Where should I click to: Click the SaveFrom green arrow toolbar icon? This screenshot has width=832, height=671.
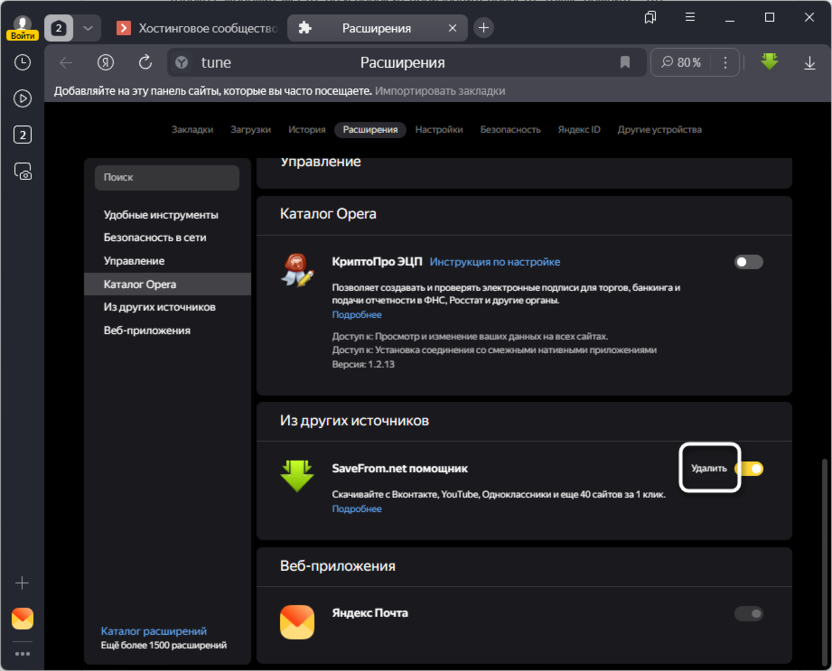point(769,62)
